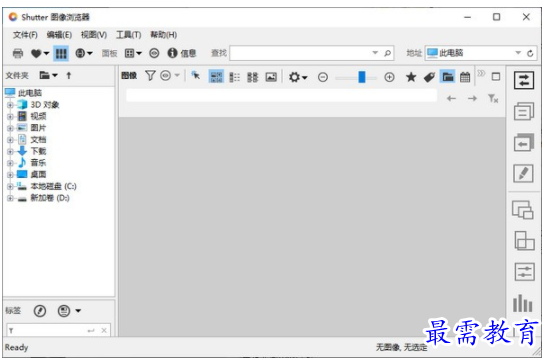The height and width of the screenshot is (364, 547).
Task: Toggle the highlighted folder view button
Action: pos(448,76)
